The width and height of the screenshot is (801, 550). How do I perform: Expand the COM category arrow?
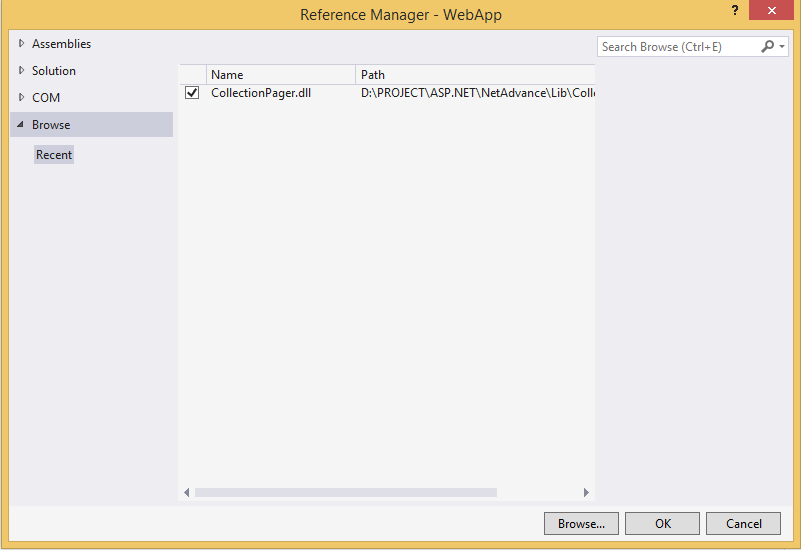click(x=21, y=97)
